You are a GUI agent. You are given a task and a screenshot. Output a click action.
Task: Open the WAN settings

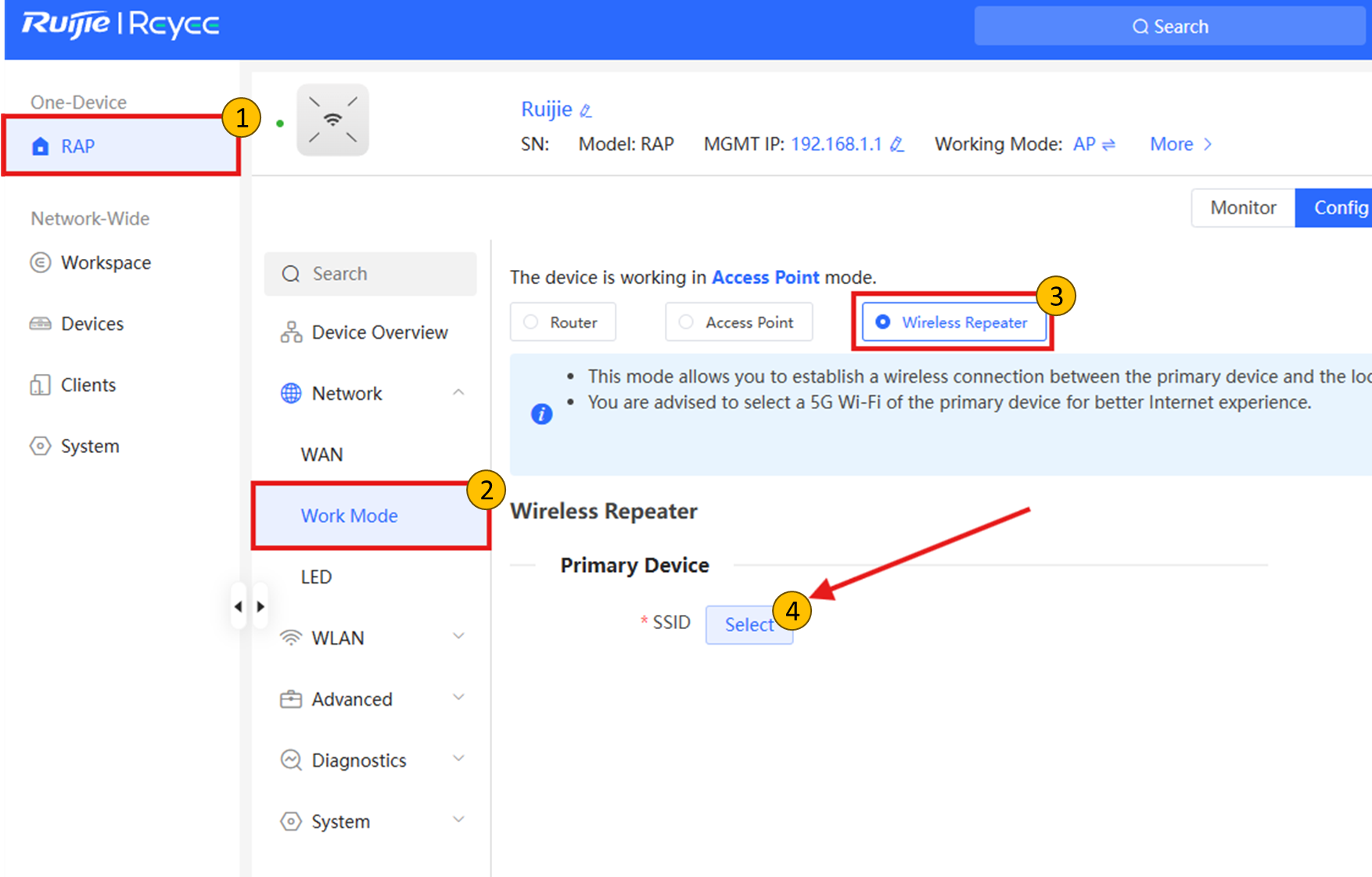321,455
